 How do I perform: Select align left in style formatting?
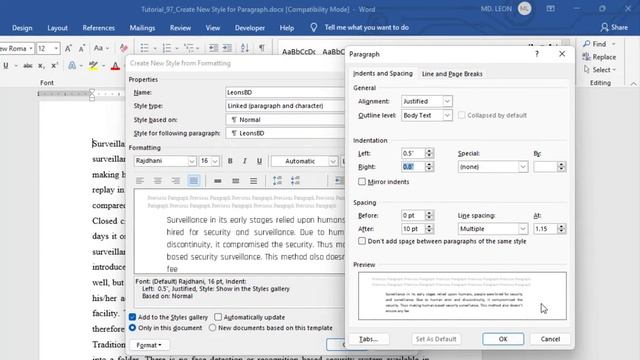point(140,181)
